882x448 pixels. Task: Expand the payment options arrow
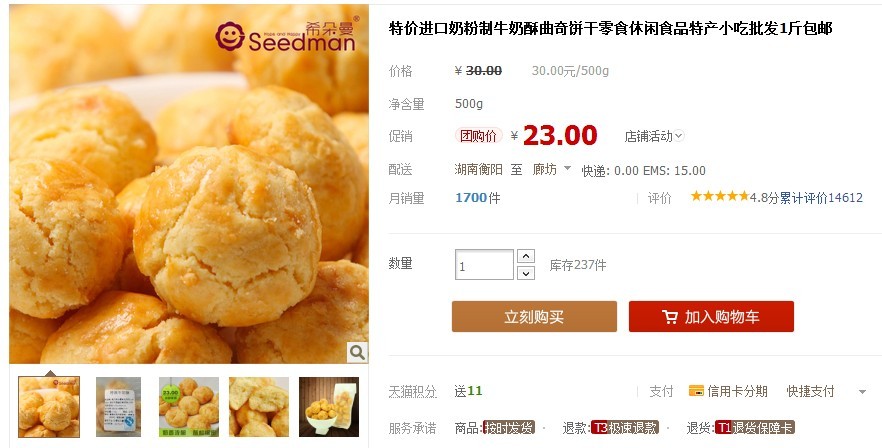[x=862, y=392]
